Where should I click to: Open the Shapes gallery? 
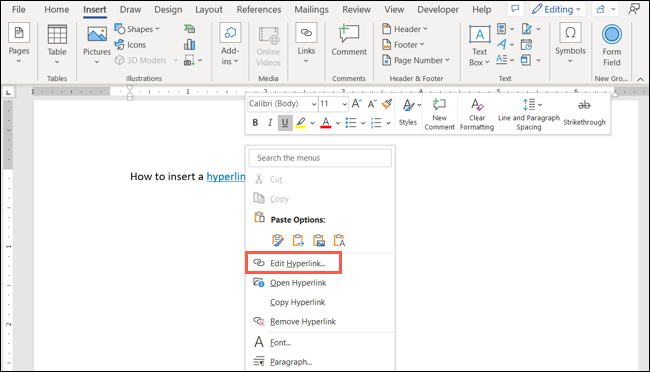coord(137,29)
